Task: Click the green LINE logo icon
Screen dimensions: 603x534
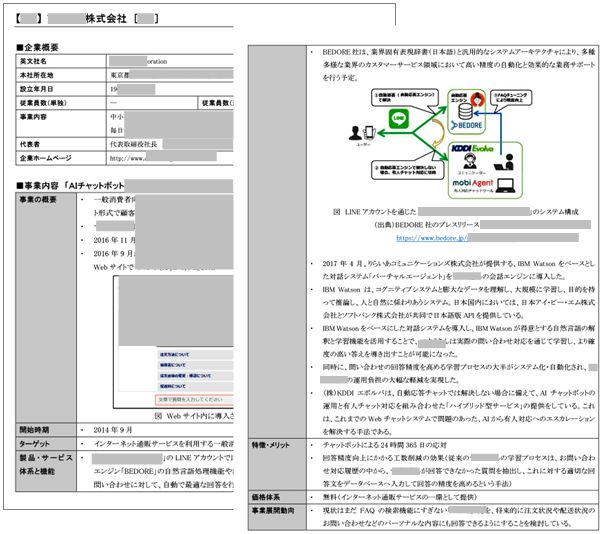Action: point(398,118)
